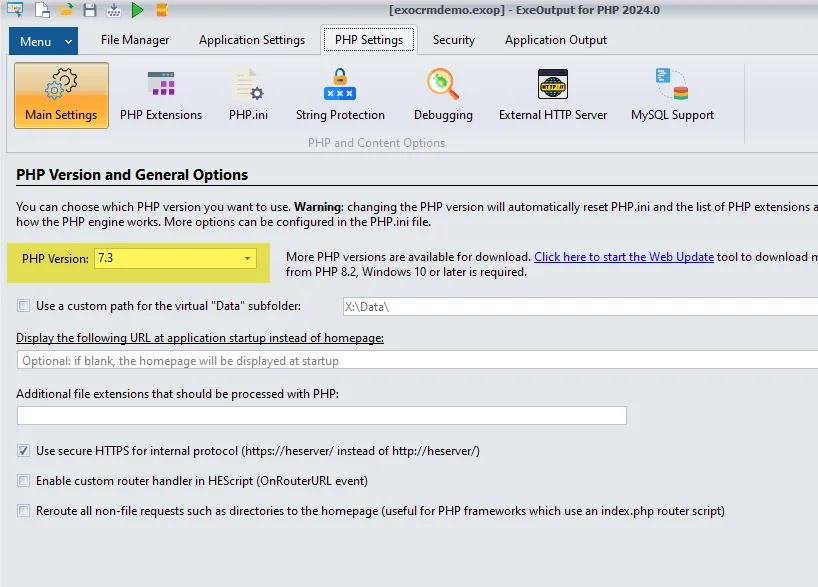Switch to the Security tab

[x=454, y=40]
